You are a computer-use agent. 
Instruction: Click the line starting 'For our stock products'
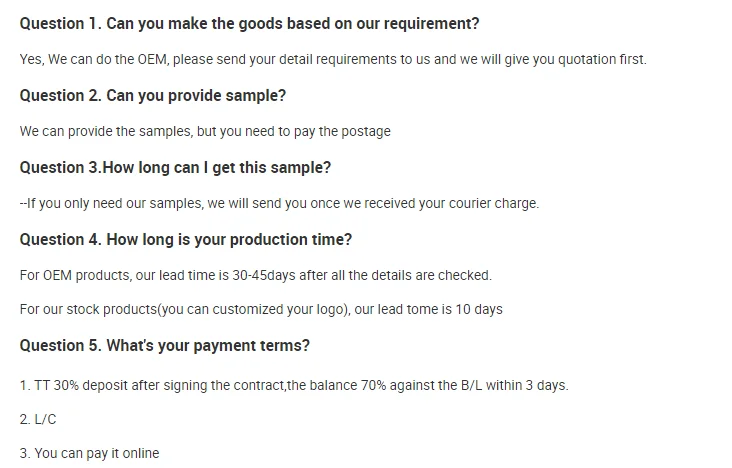261,310
